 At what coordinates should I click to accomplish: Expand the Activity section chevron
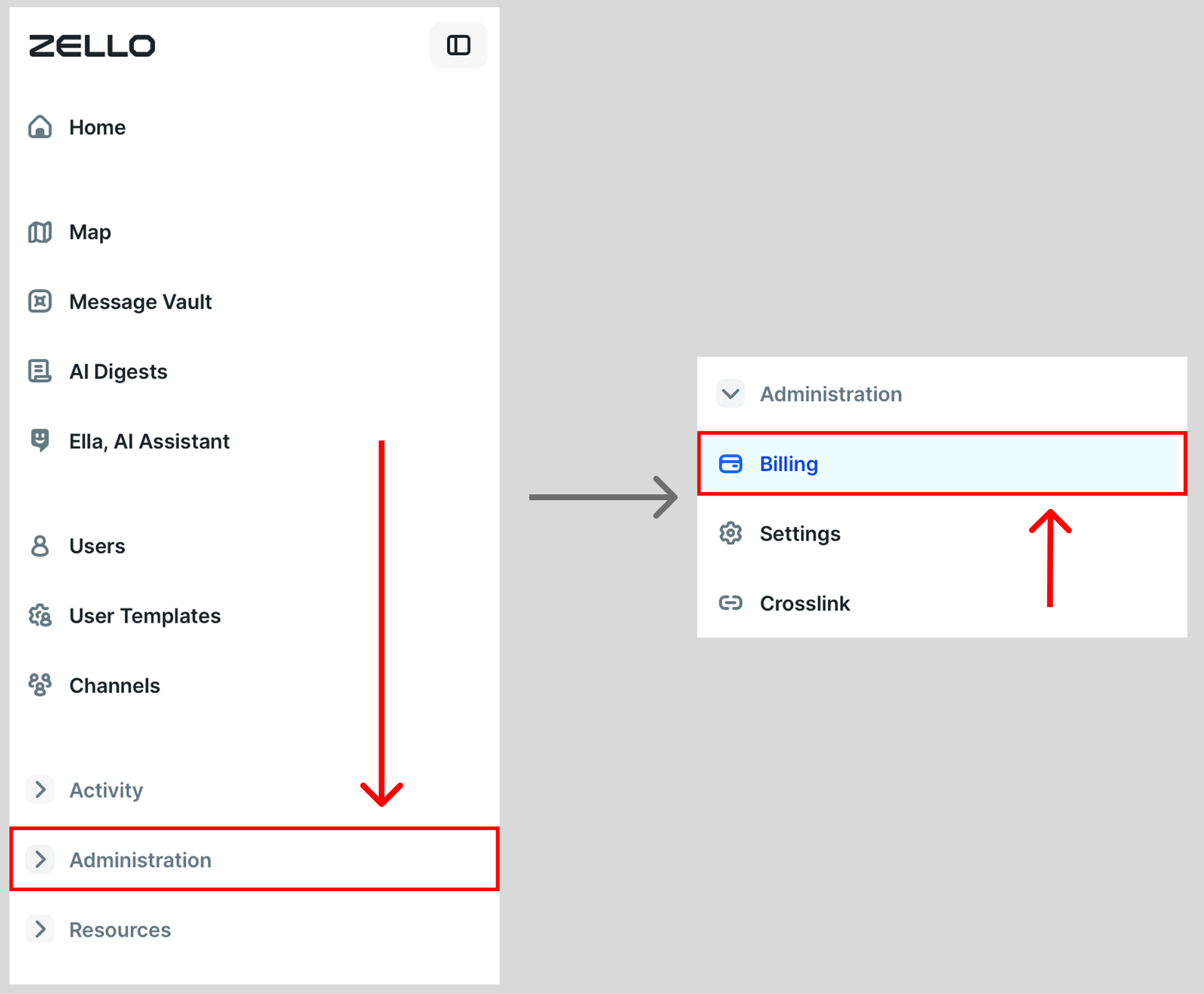(40, 789)
